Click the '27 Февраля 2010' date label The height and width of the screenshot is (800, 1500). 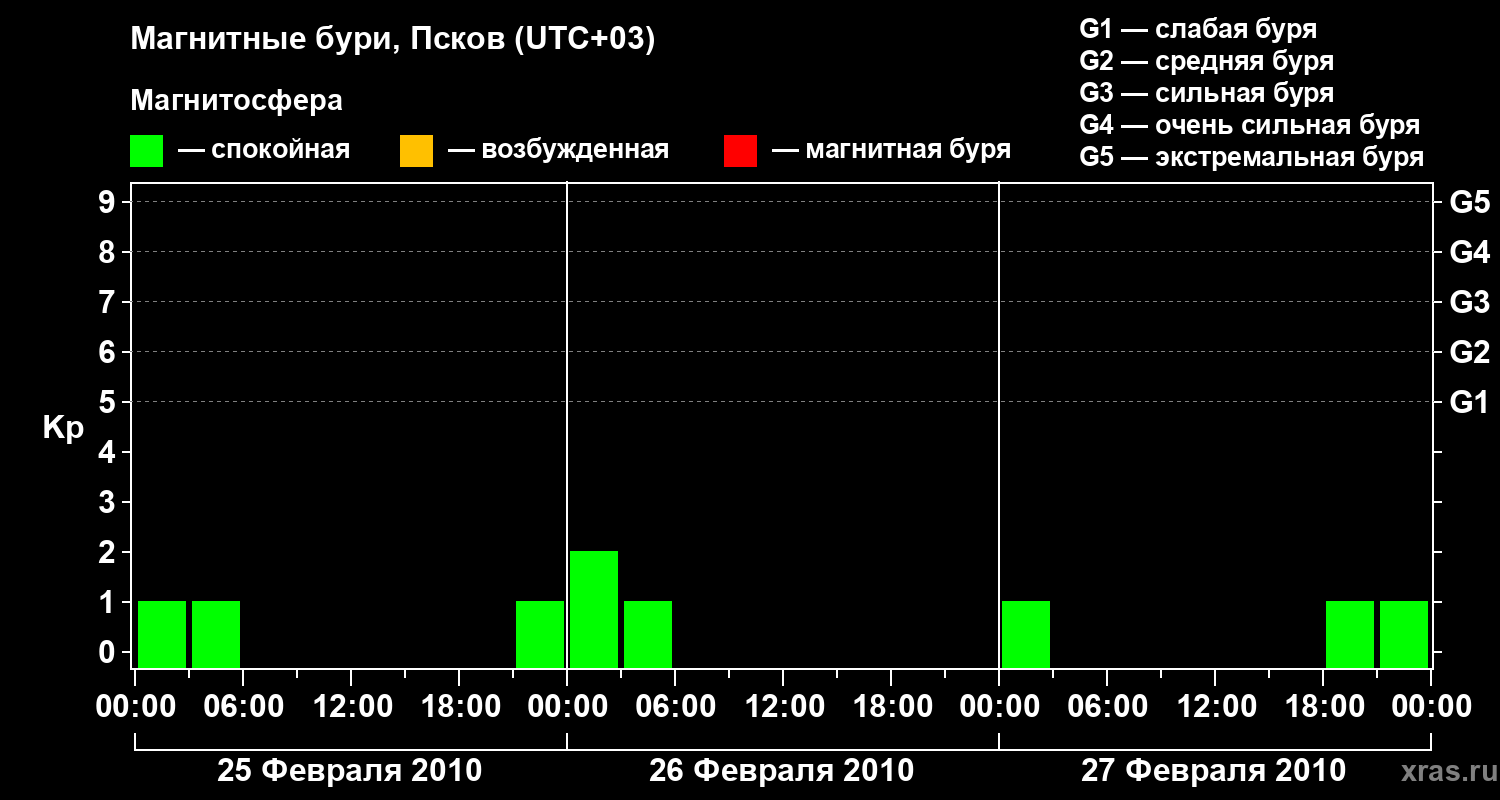(x=1214, y=771)
